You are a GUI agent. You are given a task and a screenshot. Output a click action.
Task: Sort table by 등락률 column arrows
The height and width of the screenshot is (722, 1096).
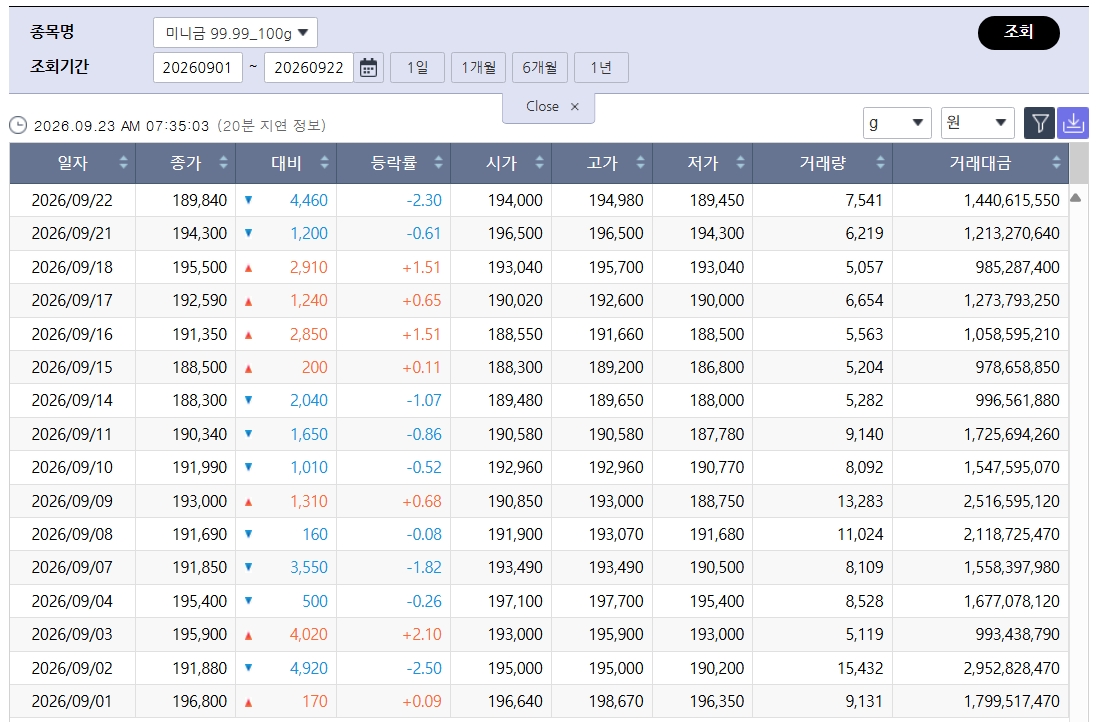(x=438, y=163)
